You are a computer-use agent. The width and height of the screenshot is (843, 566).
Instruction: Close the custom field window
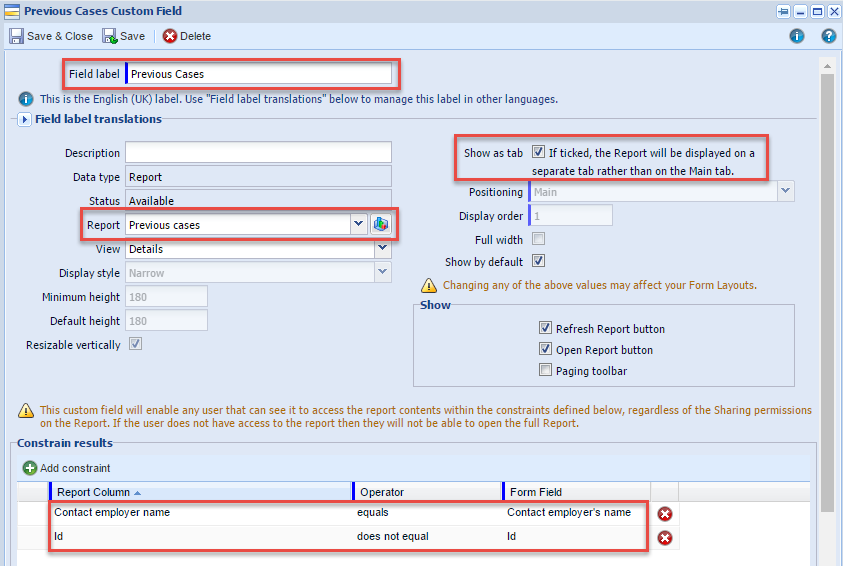point(834,11)
